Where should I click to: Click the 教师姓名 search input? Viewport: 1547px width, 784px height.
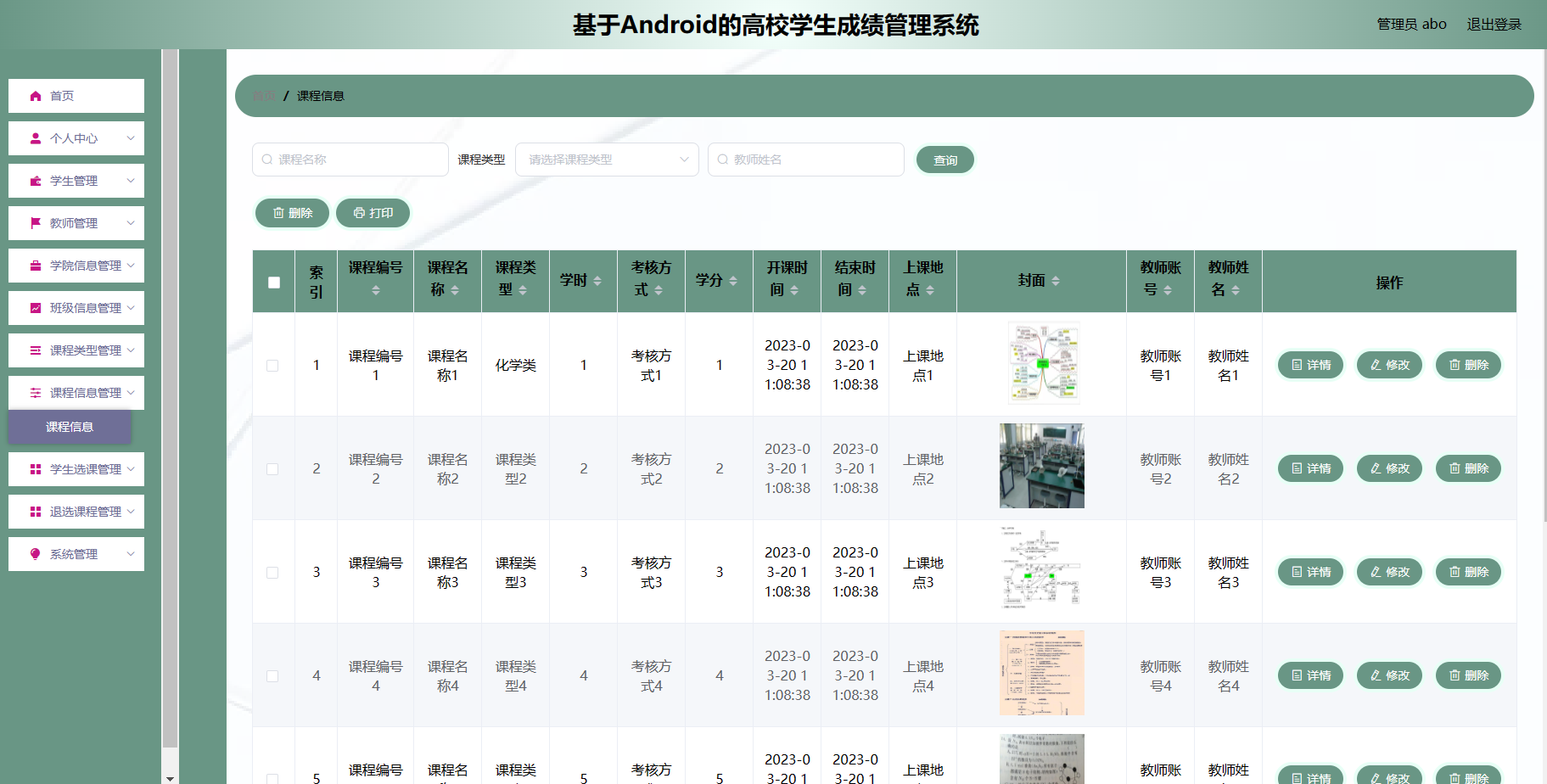click(x=806, y=160)
